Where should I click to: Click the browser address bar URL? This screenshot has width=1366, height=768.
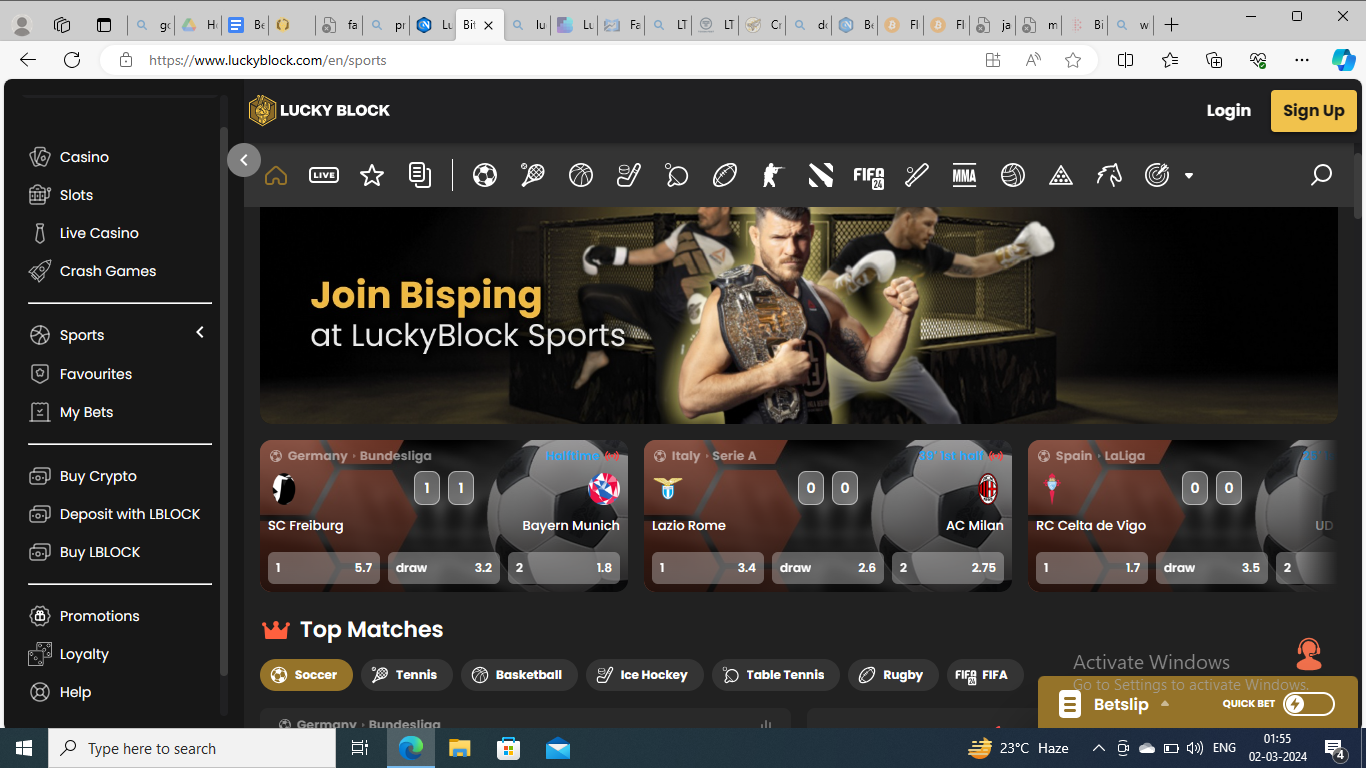coord(268,60)
